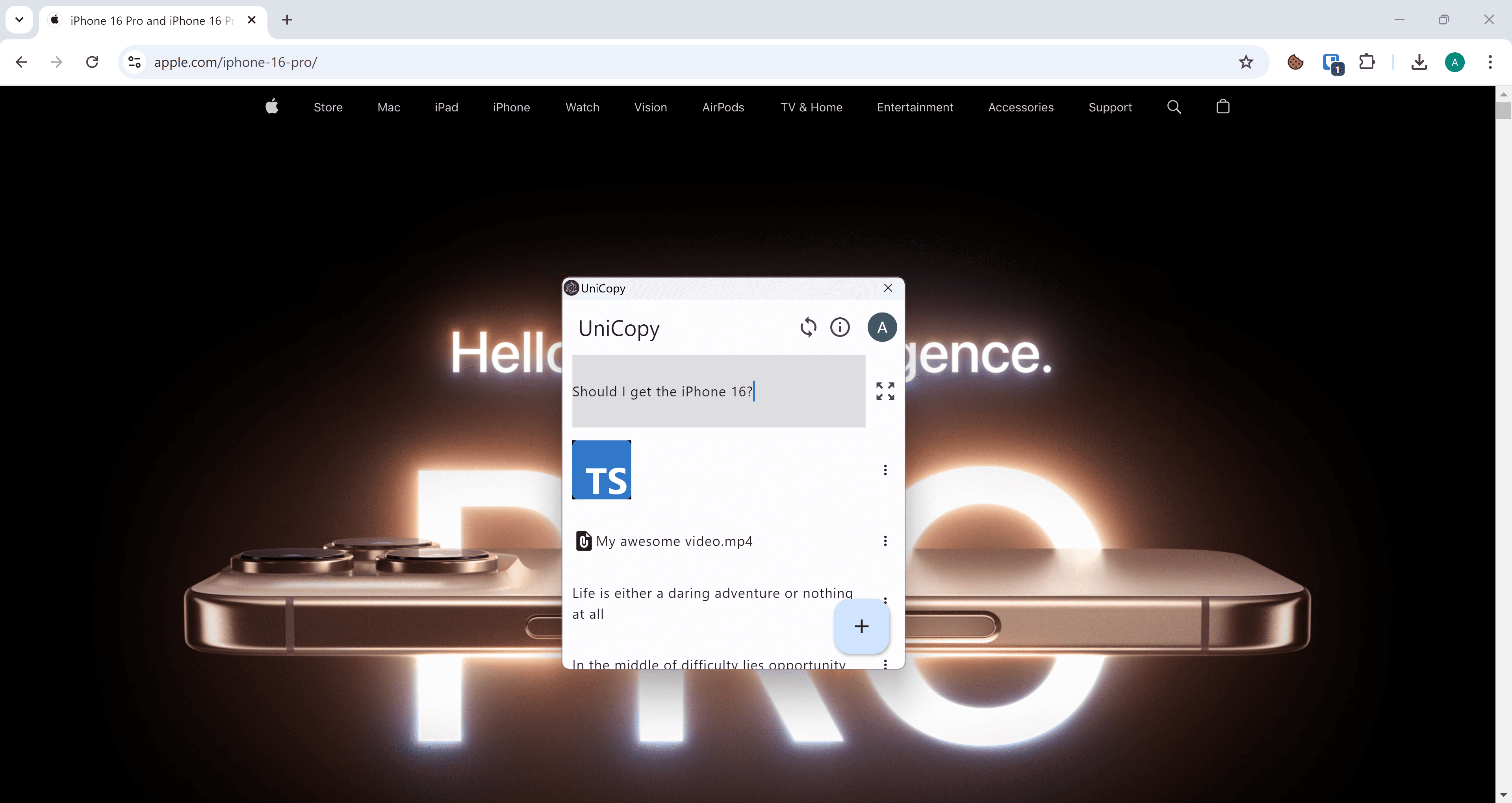The width and height of the screenshot is (1512, 803).
Task: Open options menu for TS image entry
Action: click(x=885, y=470)
